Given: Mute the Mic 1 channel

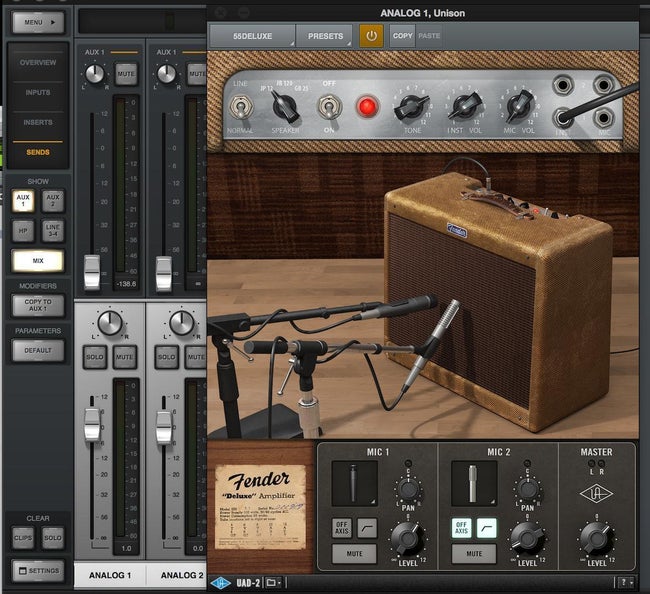Looking at the screenshot, I should [355, 552].
